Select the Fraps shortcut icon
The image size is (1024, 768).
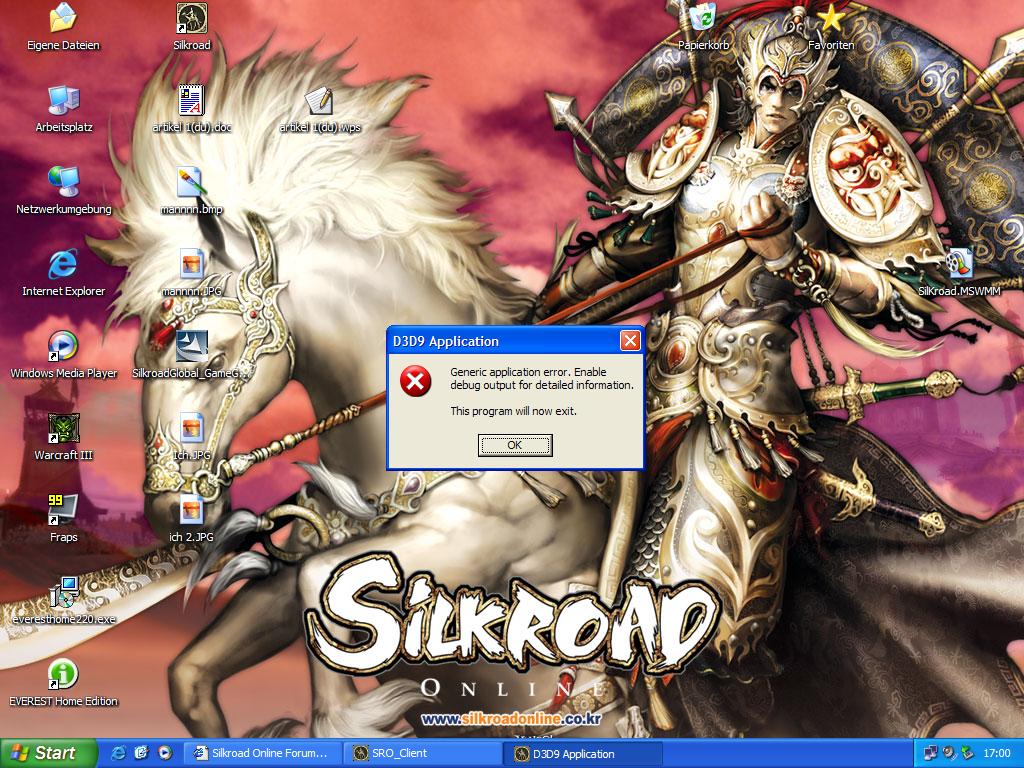tap(63, 511)
